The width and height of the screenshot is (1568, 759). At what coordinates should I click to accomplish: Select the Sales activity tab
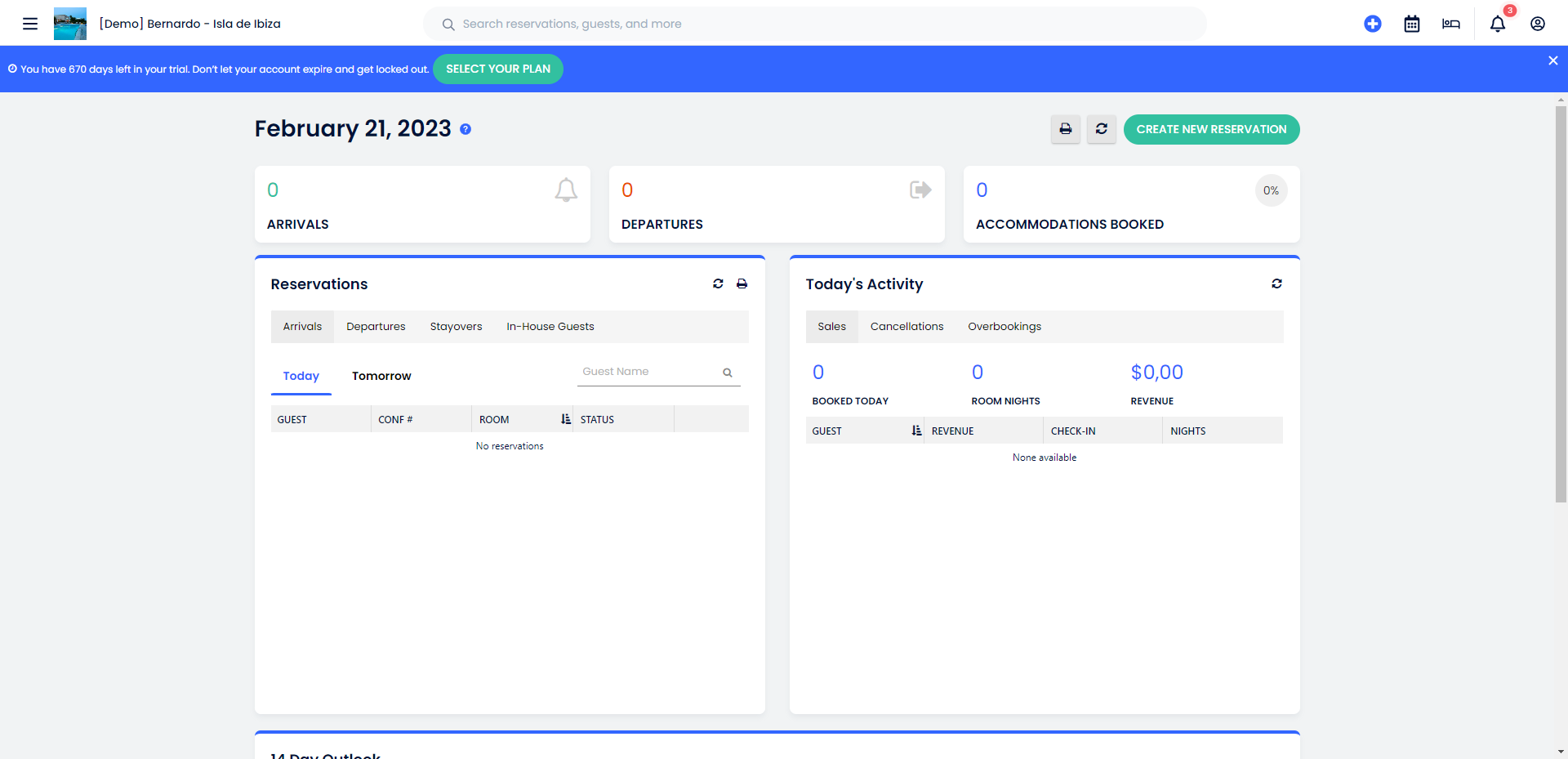pos(832,327)
